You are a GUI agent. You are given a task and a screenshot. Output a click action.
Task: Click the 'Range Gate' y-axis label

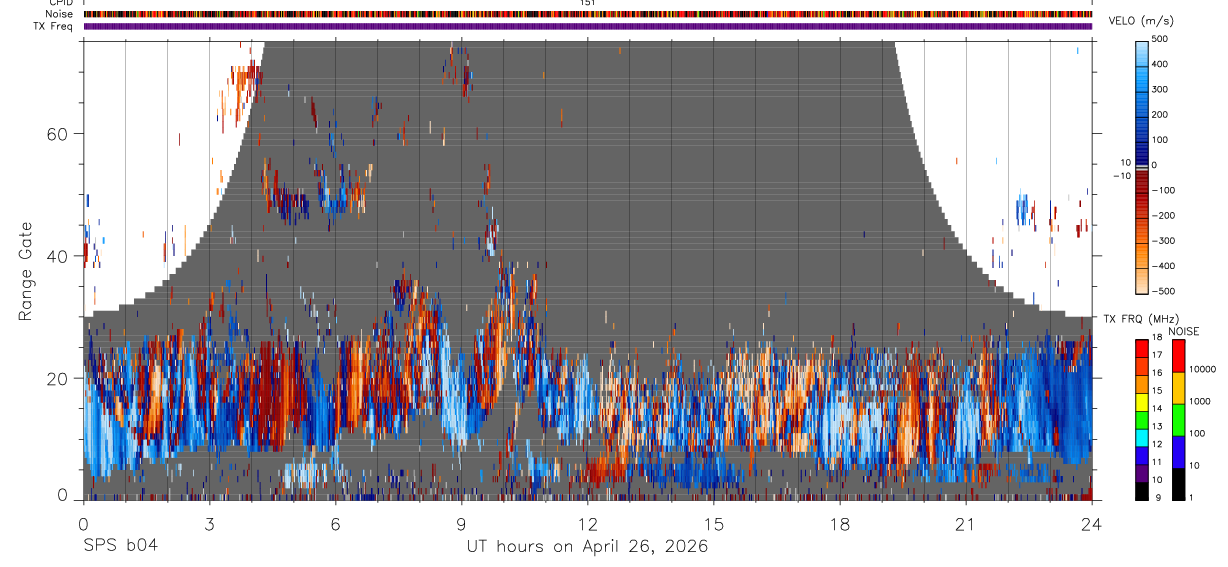coord(27,270)
